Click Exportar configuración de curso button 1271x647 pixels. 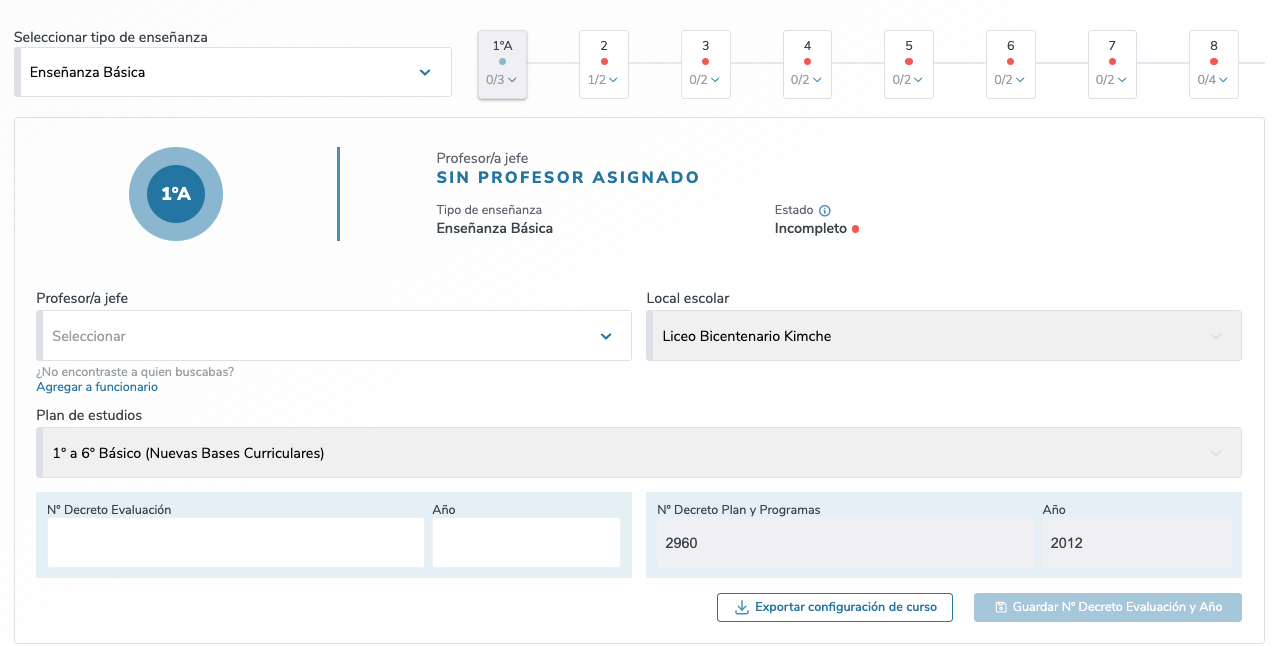(x=835, y=607)
